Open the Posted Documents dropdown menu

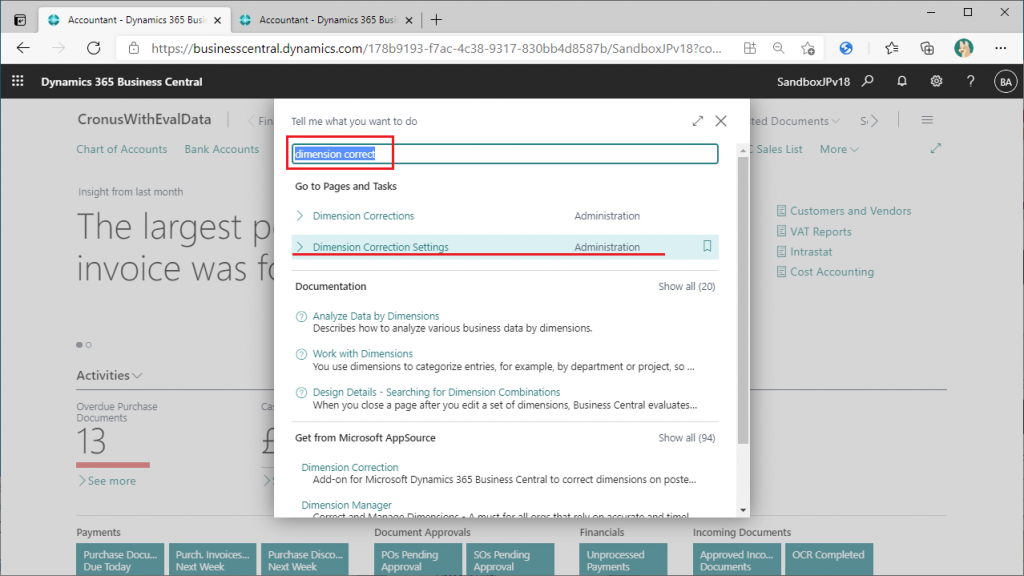point(795,121)
